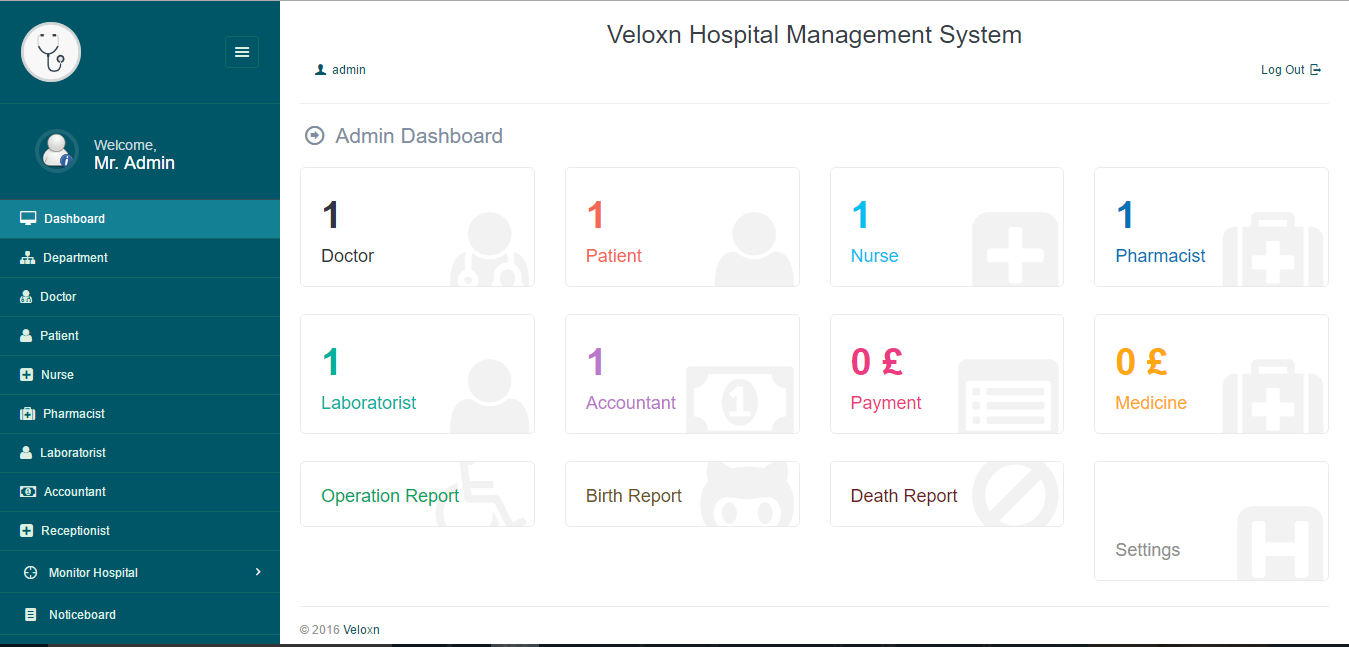1349x647 pixels.
Task: Click the Nurse plus icon in sidebar
Action: (x=27, y=375)
